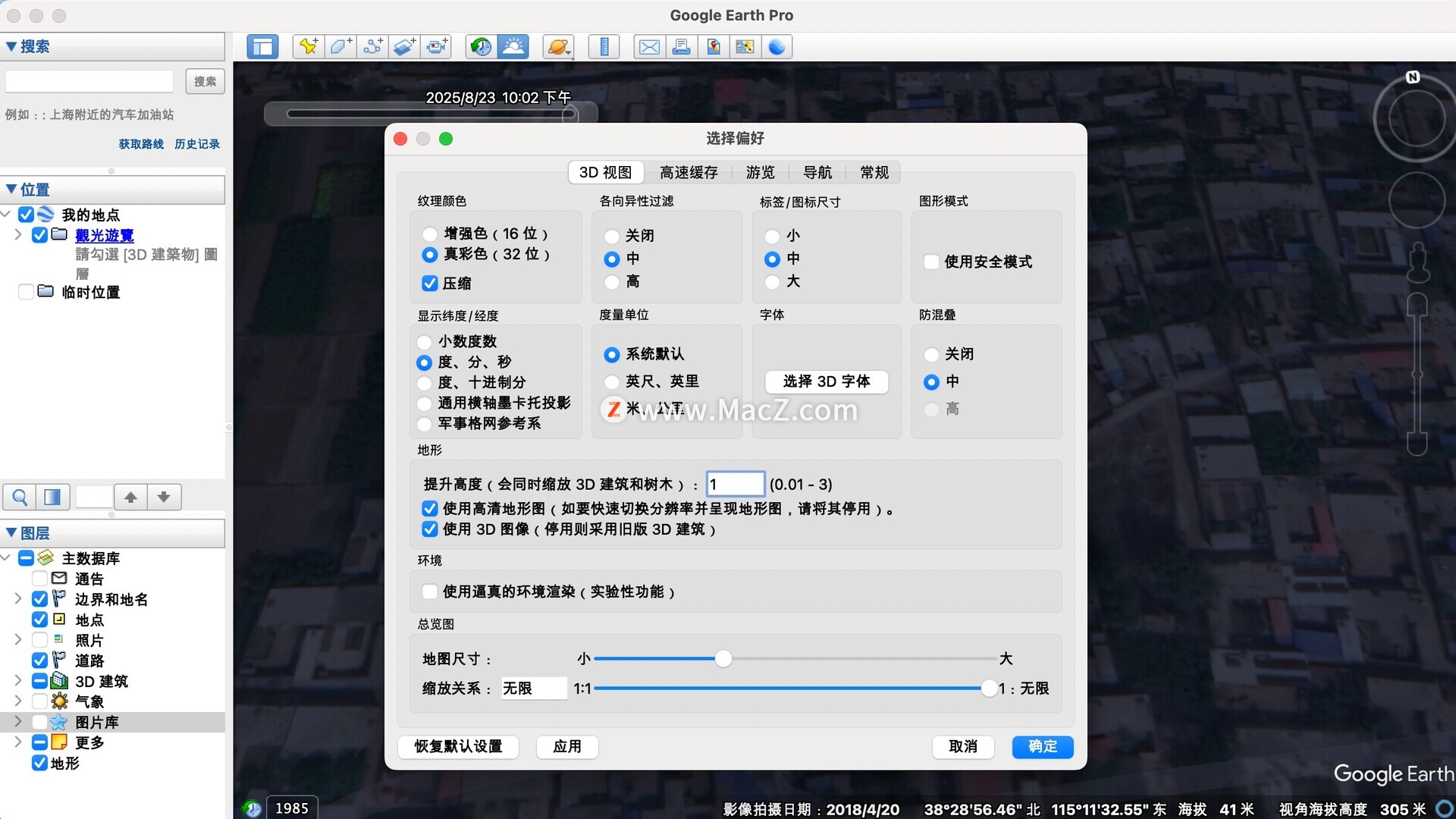Uncheck the 压缩 checkbox

[430, 283]
